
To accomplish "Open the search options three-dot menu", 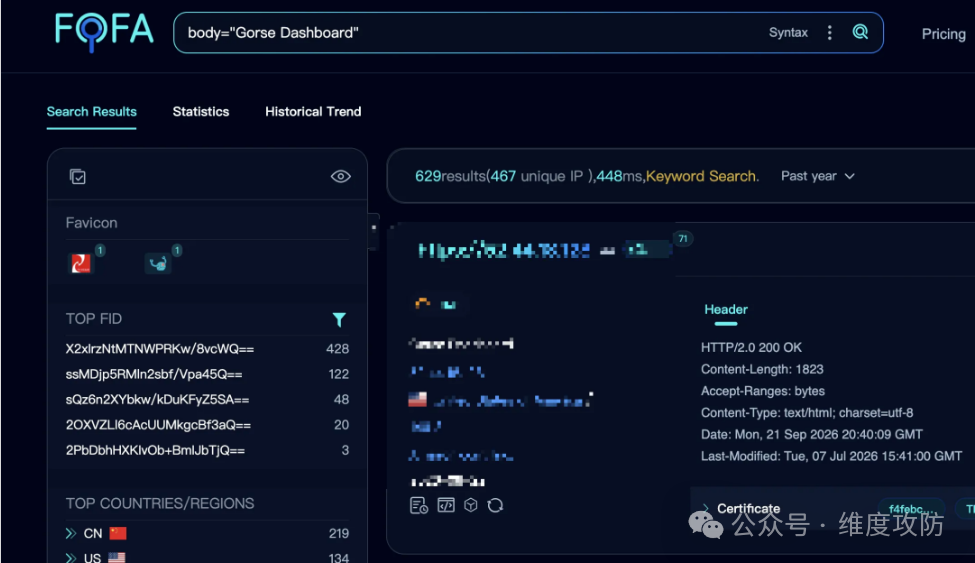I will point(829,33).
